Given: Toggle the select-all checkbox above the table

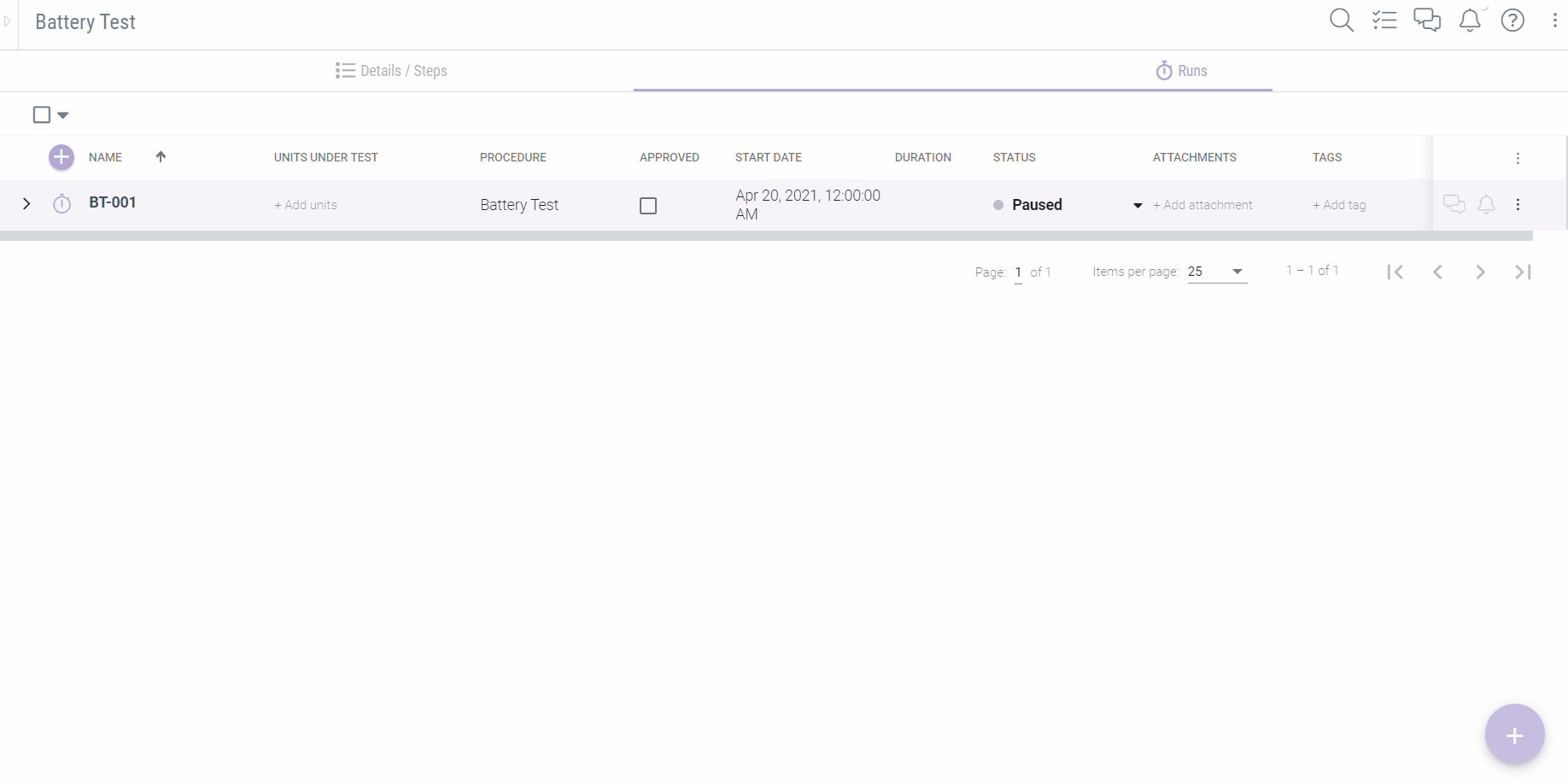Looking at the screenshot, I should pyautogui.click(x=41, y=114).
